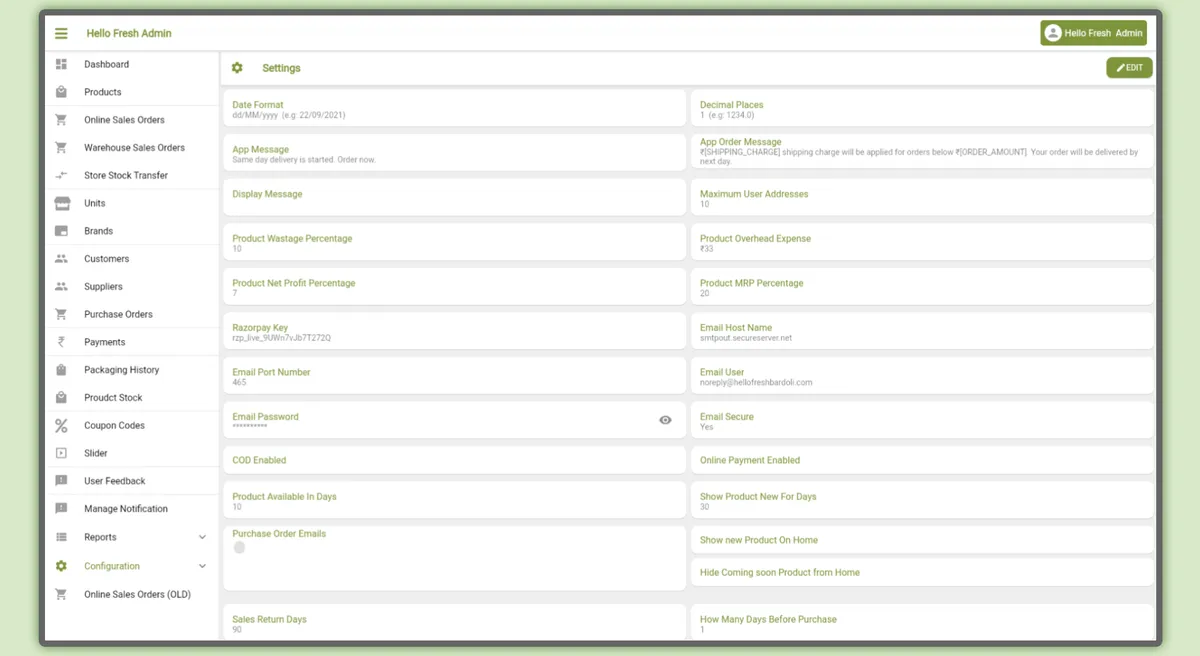
Task: Click the User Feedback message icon
Action: coord(61,481)
